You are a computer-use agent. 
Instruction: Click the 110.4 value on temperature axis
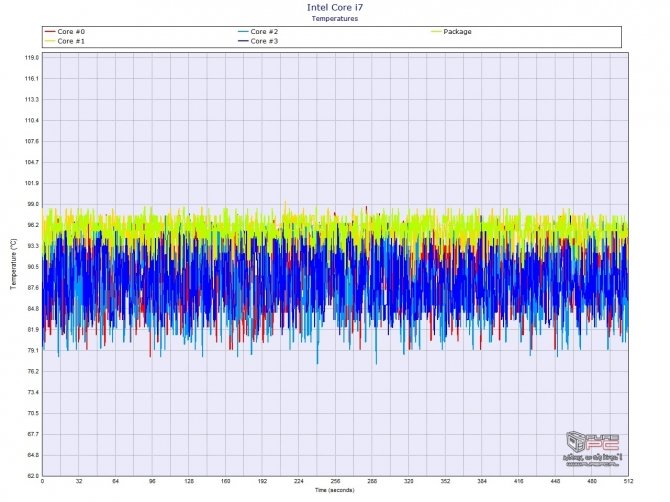pyautogui.click(x=32, y=120)
